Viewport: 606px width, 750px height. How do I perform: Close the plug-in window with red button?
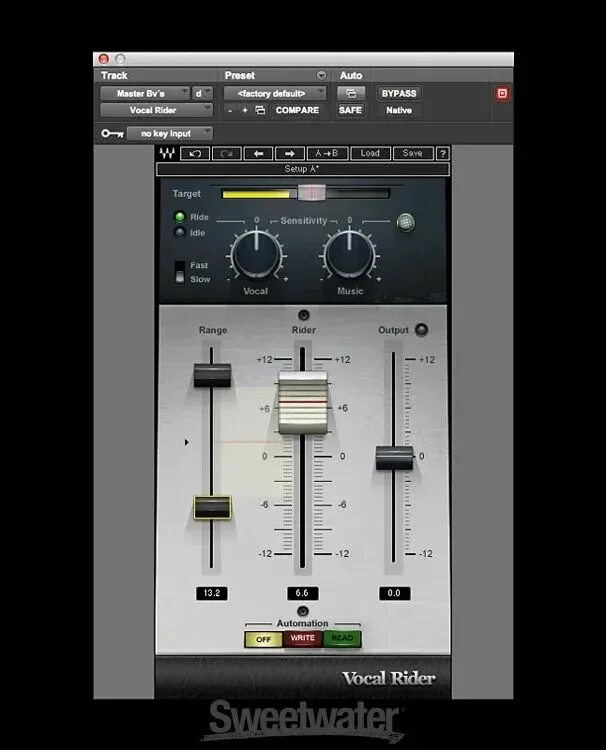(104, 59)
